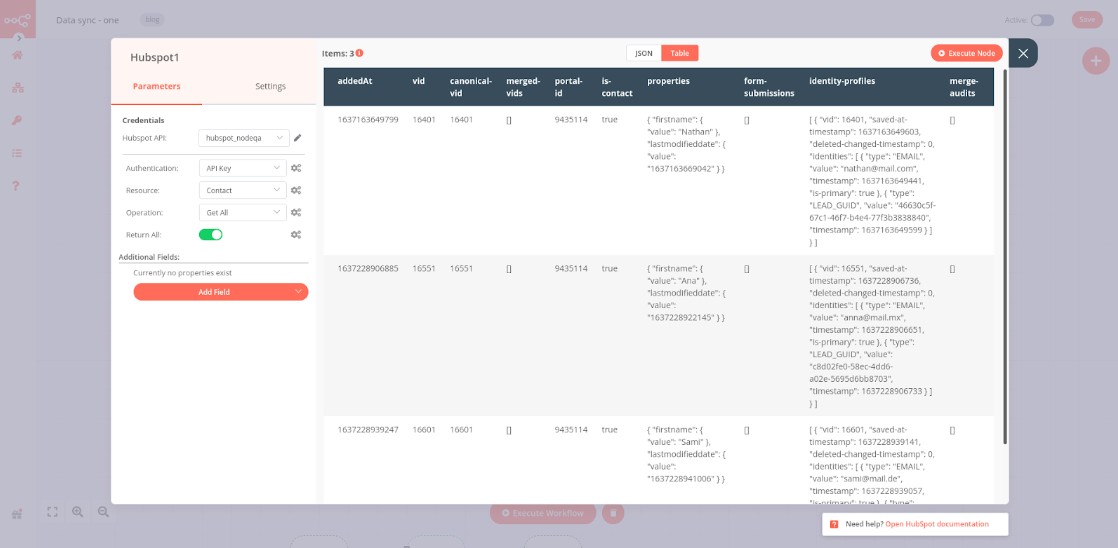Click the HubSpot help question icon

pyautogui.click(x=834, y=524)
